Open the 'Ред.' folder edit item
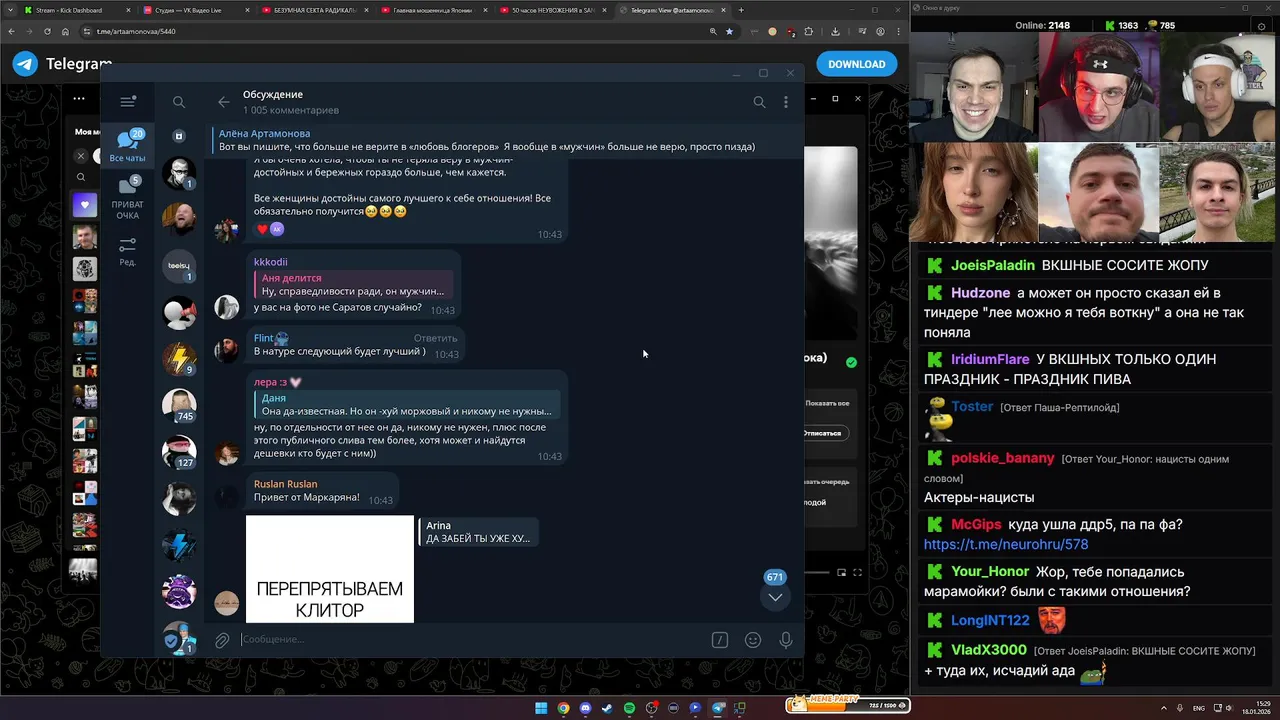The width and height of the screenshot is (1280, 720). coord(128,252)
